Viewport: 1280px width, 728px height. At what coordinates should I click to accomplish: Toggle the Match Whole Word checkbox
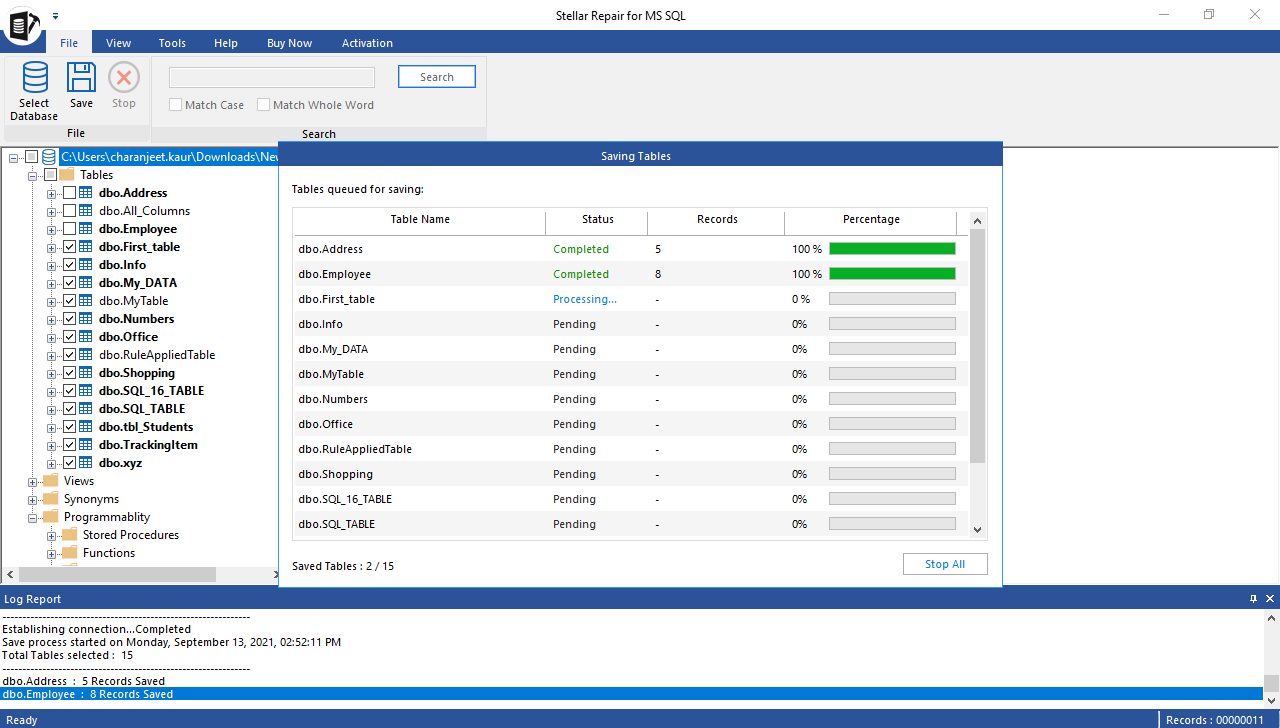coord(264,105)
